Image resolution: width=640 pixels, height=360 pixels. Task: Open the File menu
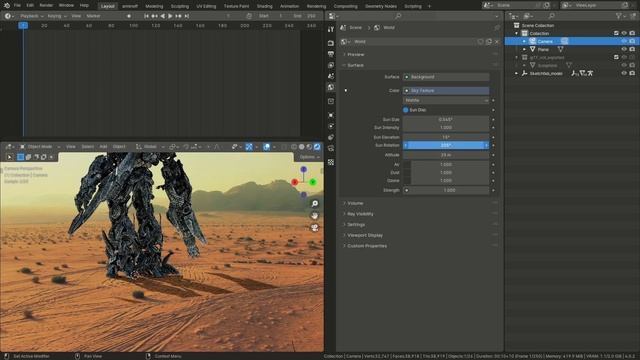click(x=17, y=6)
